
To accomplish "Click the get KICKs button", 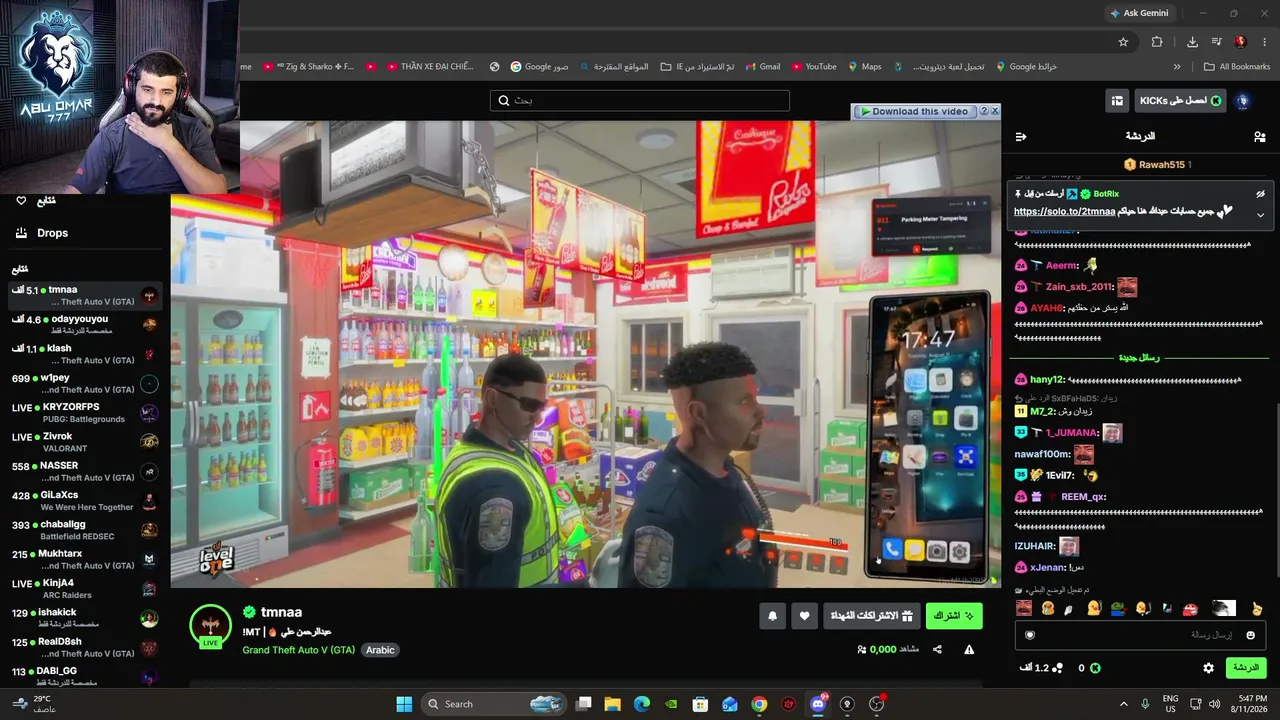I will click(x=1181, y=101).
